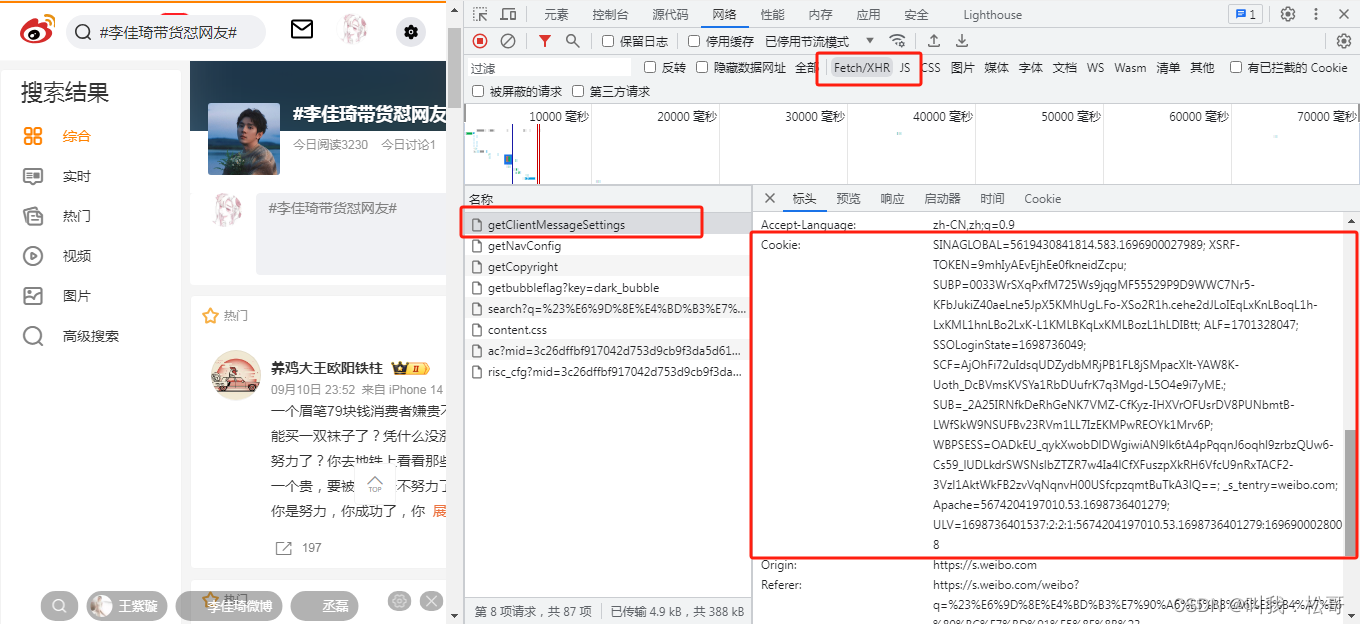
Task: Show 全部 request types
Action: 806,68
